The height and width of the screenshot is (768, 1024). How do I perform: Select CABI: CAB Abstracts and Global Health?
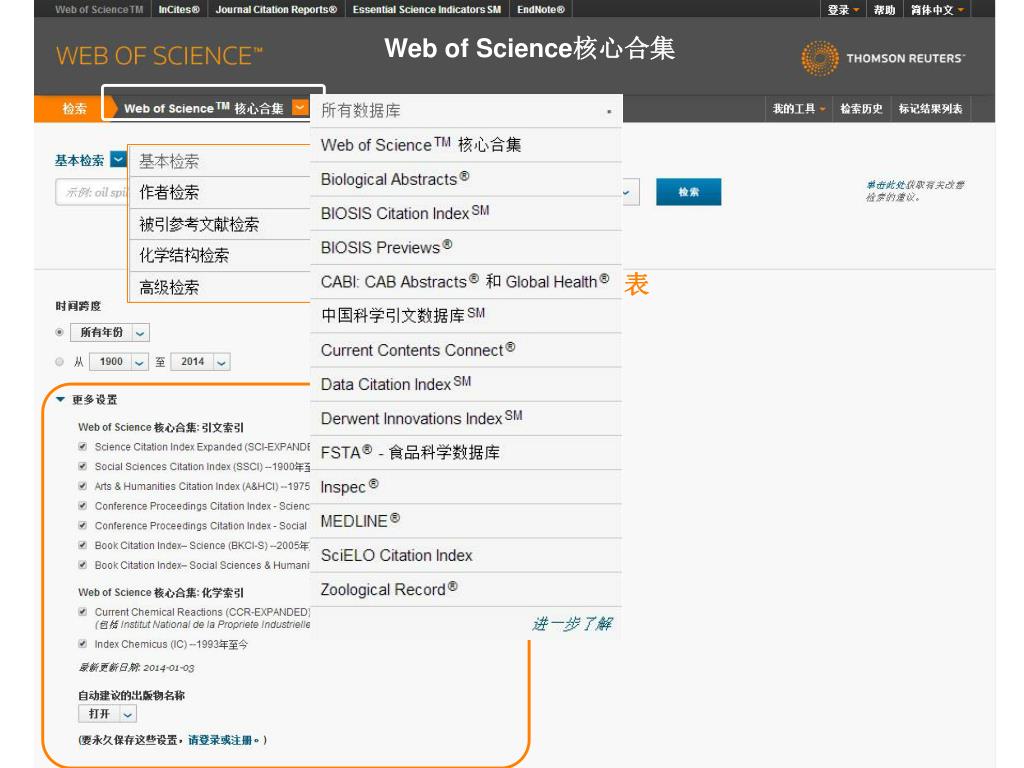click(x=466, y=281)
